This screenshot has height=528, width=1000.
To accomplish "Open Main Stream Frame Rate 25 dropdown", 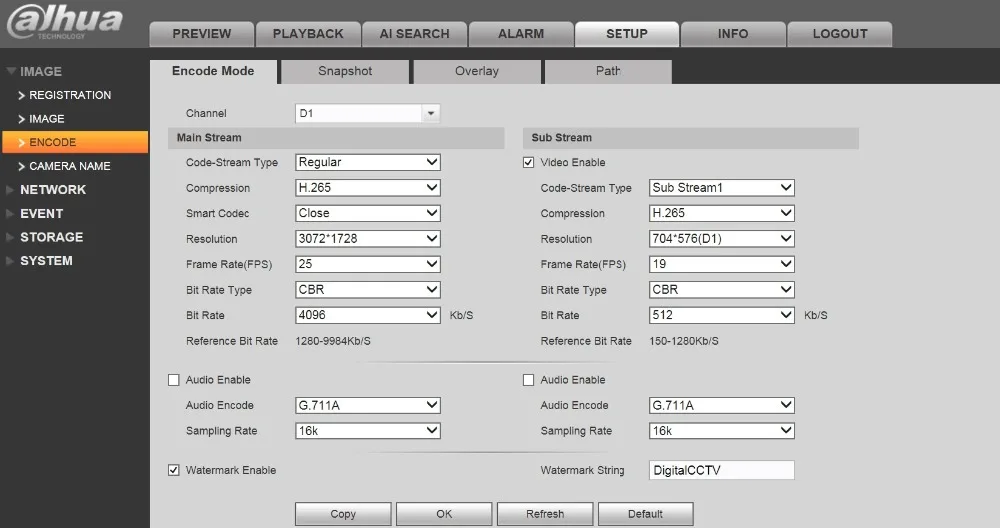I will click(368, 264).
